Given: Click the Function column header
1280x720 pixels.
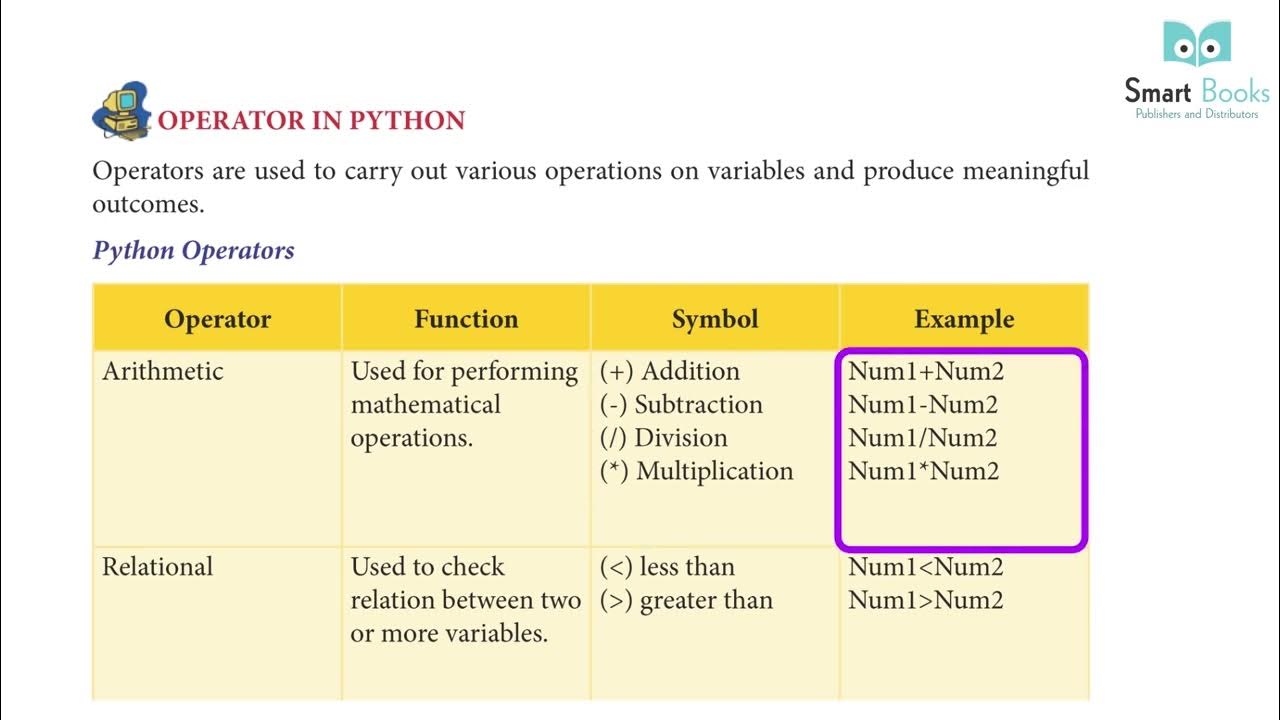Looking at the screenshot, I should click(x=466, y=319).
